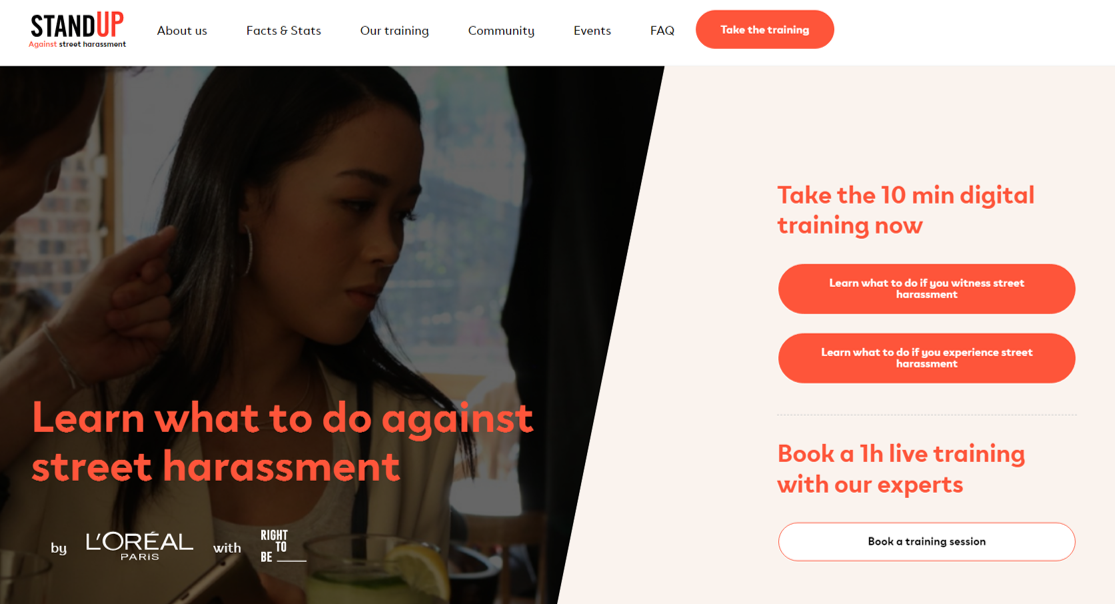
Task: Select Learn what to do if you experience harassment
Action: (x=927, y=358)
